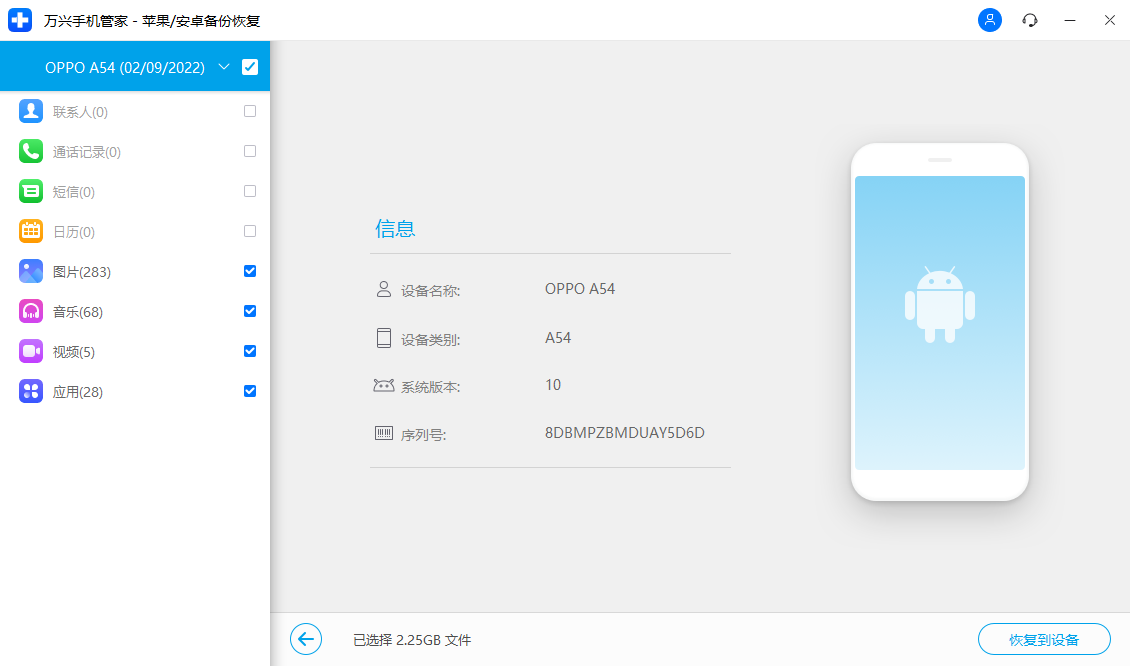
Task: Click the headset support icon
Action: point(1029,20)
